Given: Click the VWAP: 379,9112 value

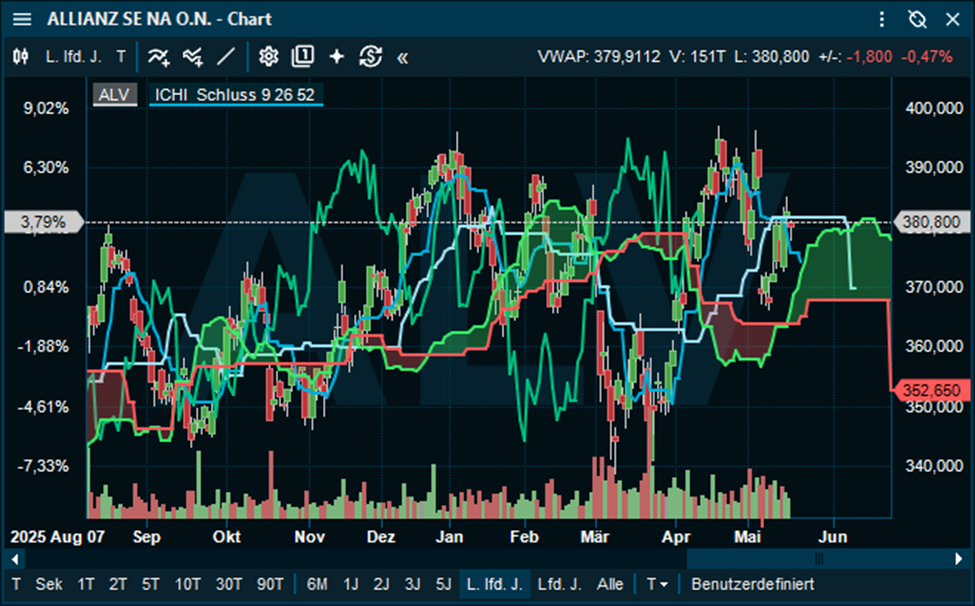Looking at the screenshot, I should 599,57.
